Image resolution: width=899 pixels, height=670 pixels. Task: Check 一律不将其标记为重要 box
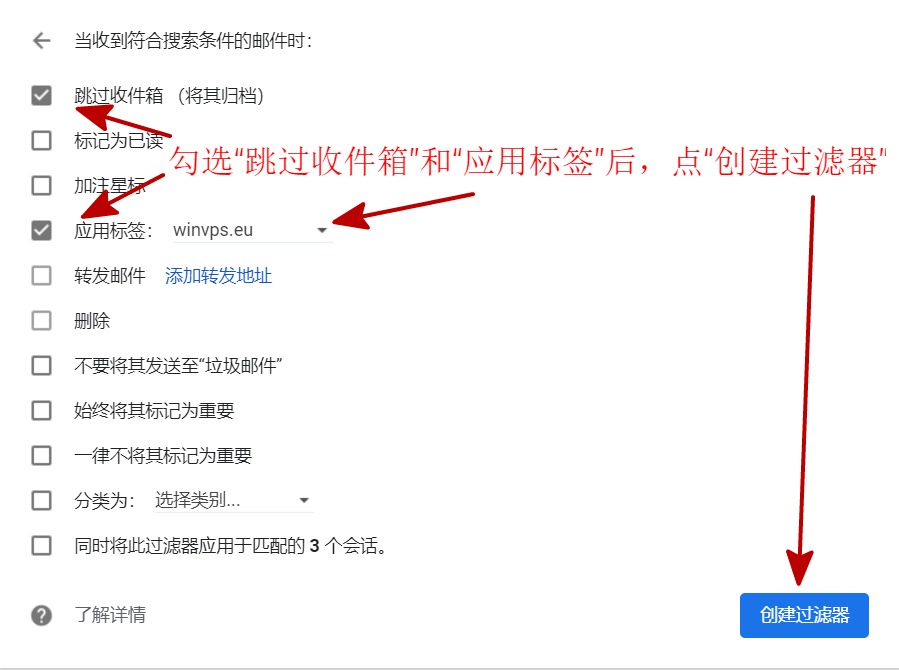(41, 456)
